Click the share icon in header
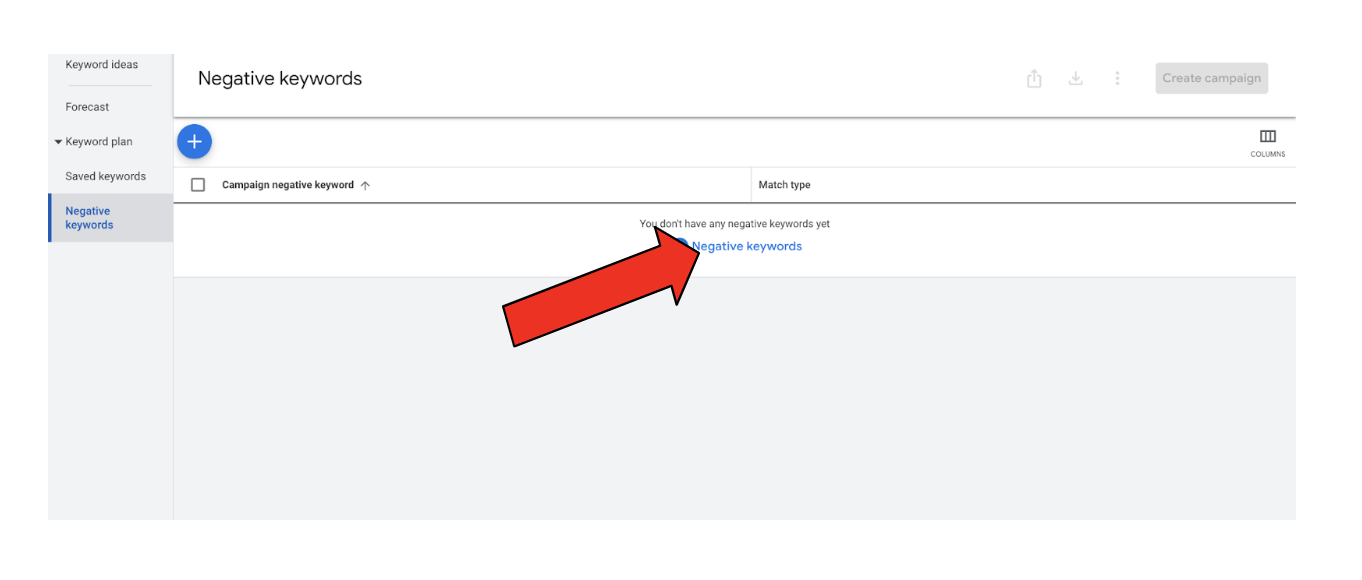Viewport: 1362px width, 580px height. point(1034,79)
